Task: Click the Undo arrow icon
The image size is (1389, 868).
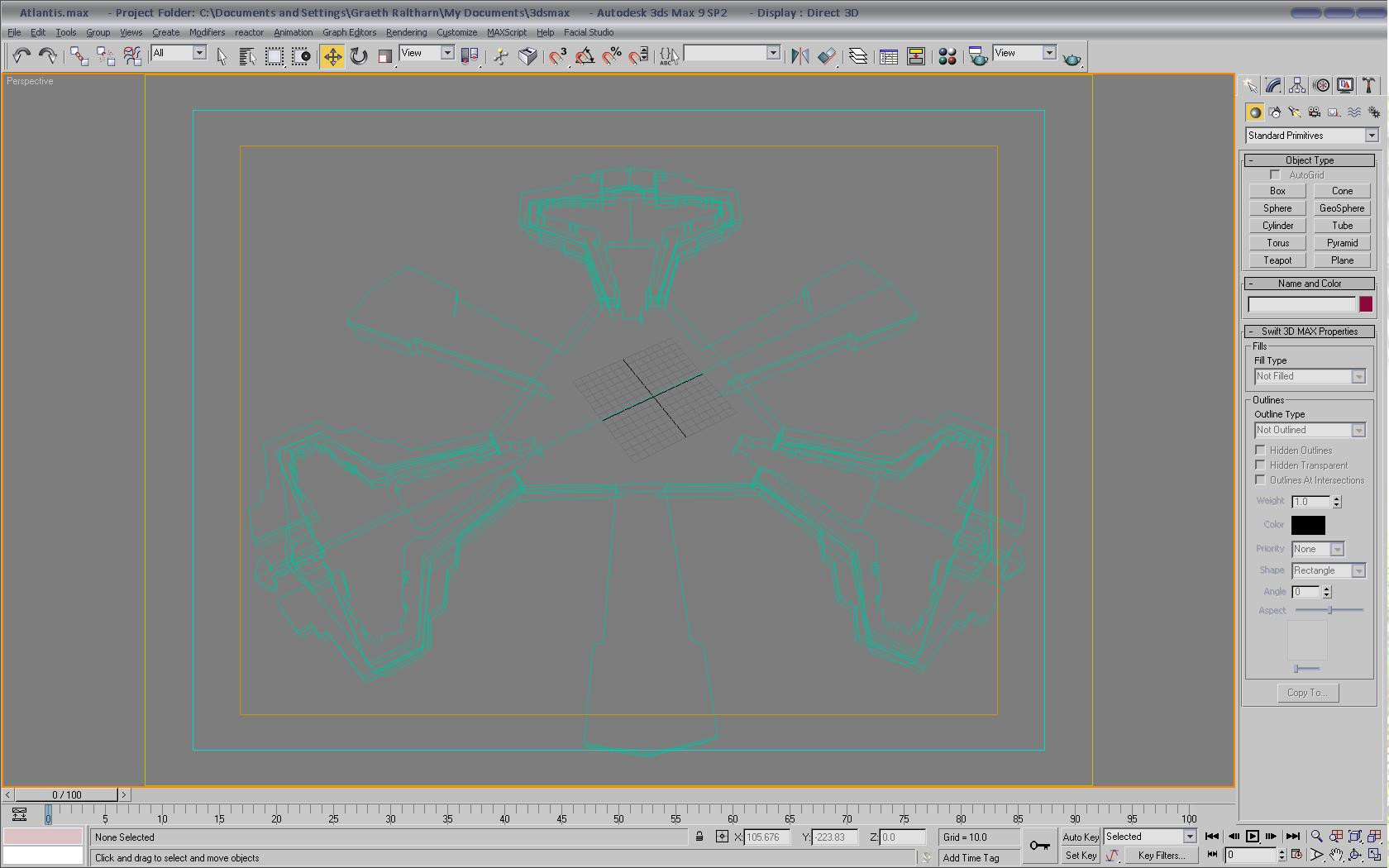Action: click(21, 56)
